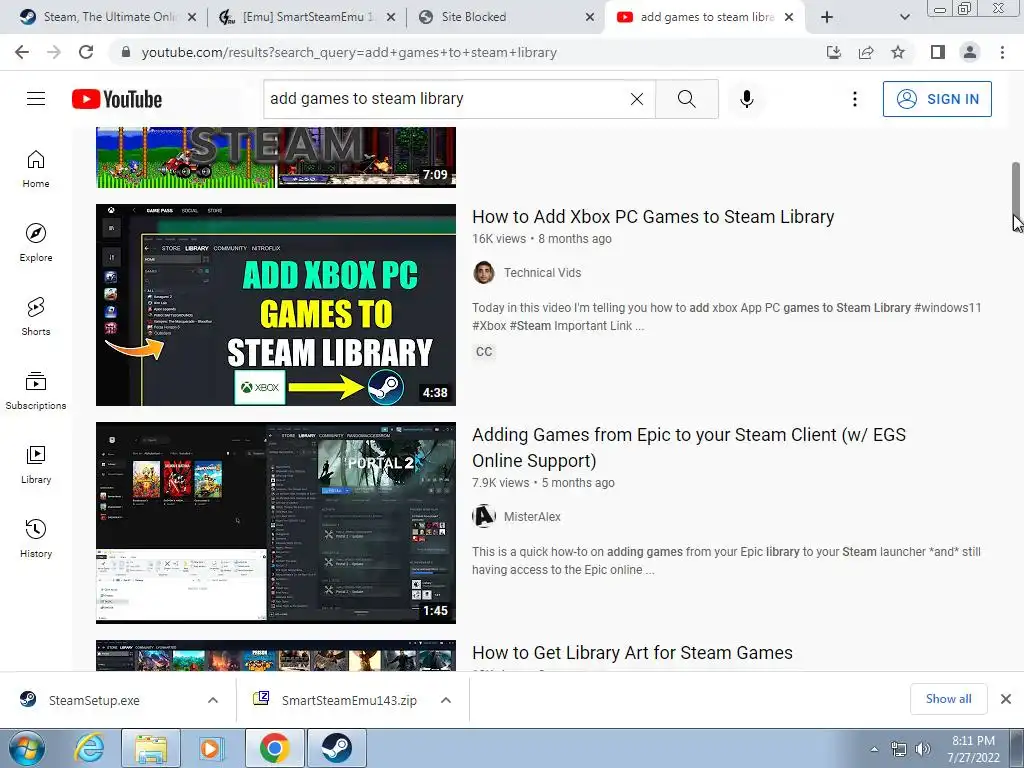Open the YouTube hamburger guide menu
Screen dimensions: 1024x768
36,99
